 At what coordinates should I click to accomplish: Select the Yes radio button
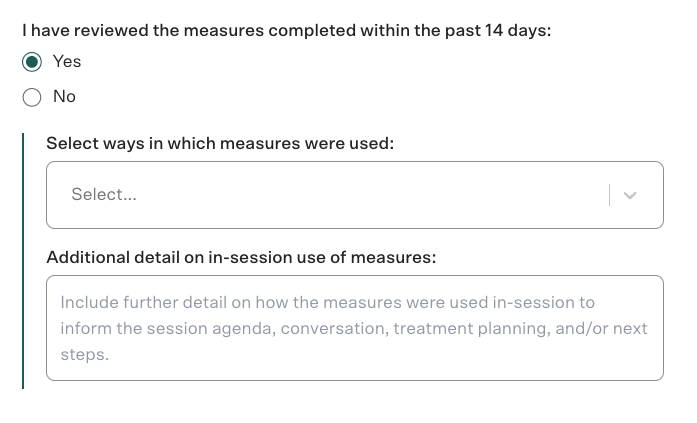(x=32, y=62)
